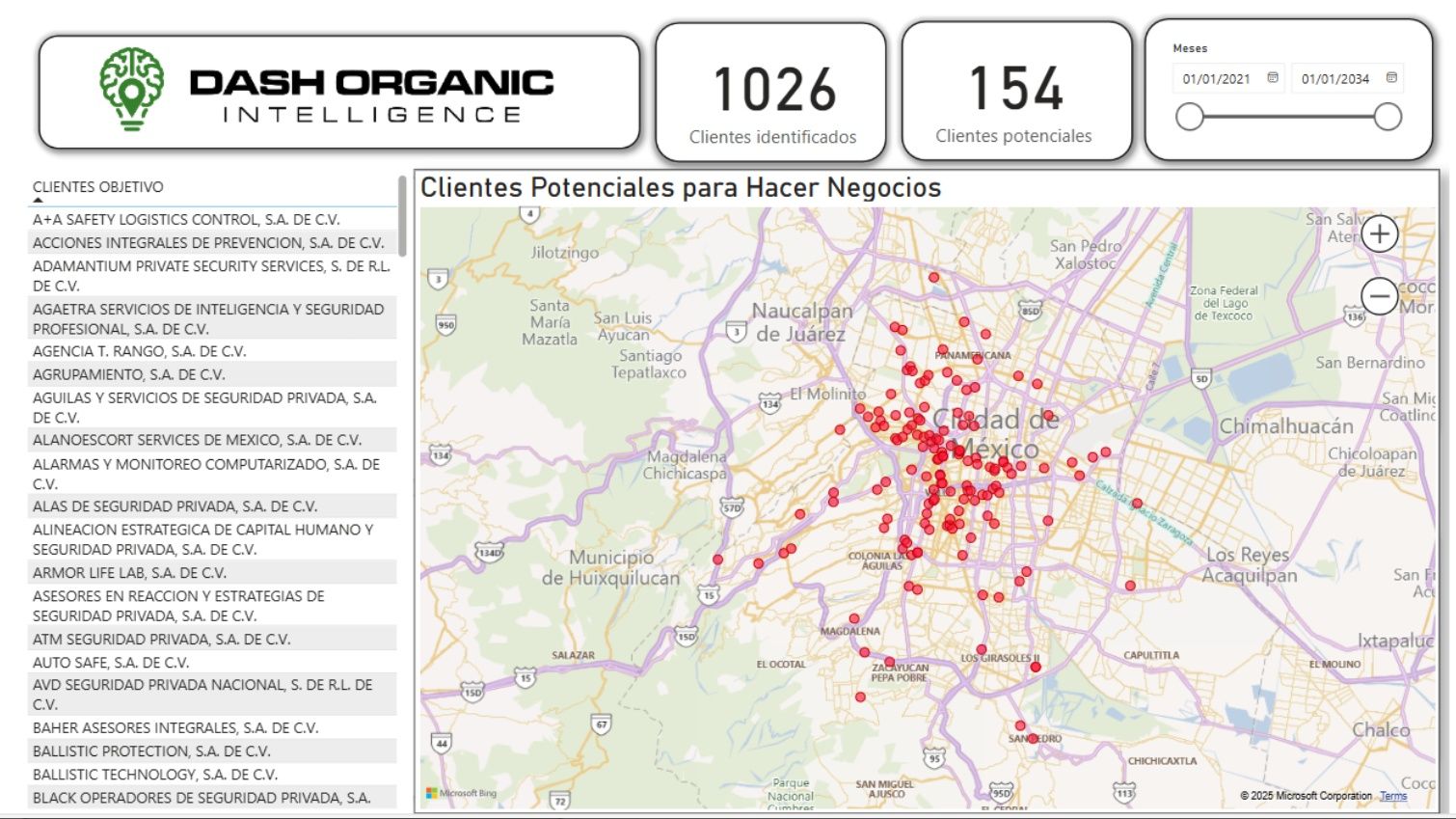The image size is (1456, 819).
Task: Sort by the CLIENTES OBJETIVO column header
Action: click(98, 187)
